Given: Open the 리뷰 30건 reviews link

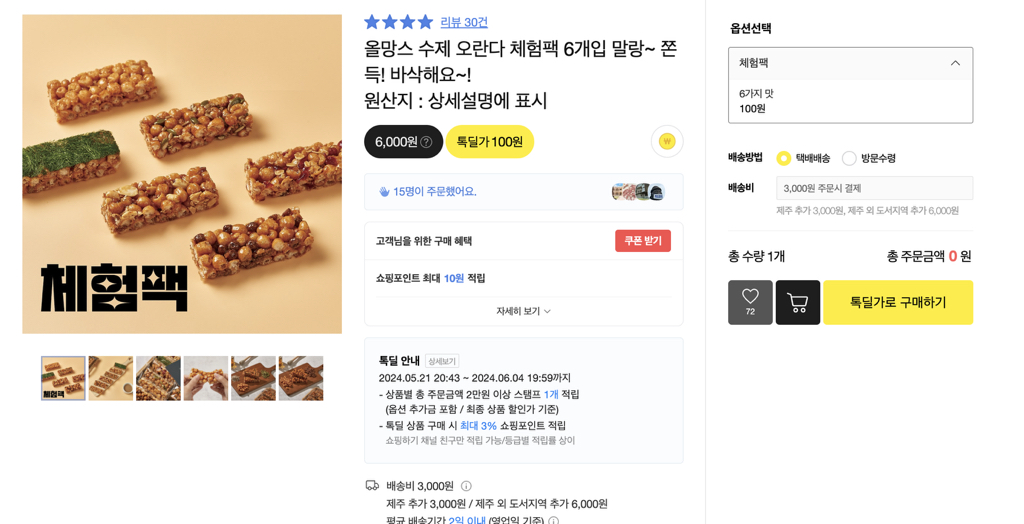Looking at the screenshot, I should coord(464,22).
